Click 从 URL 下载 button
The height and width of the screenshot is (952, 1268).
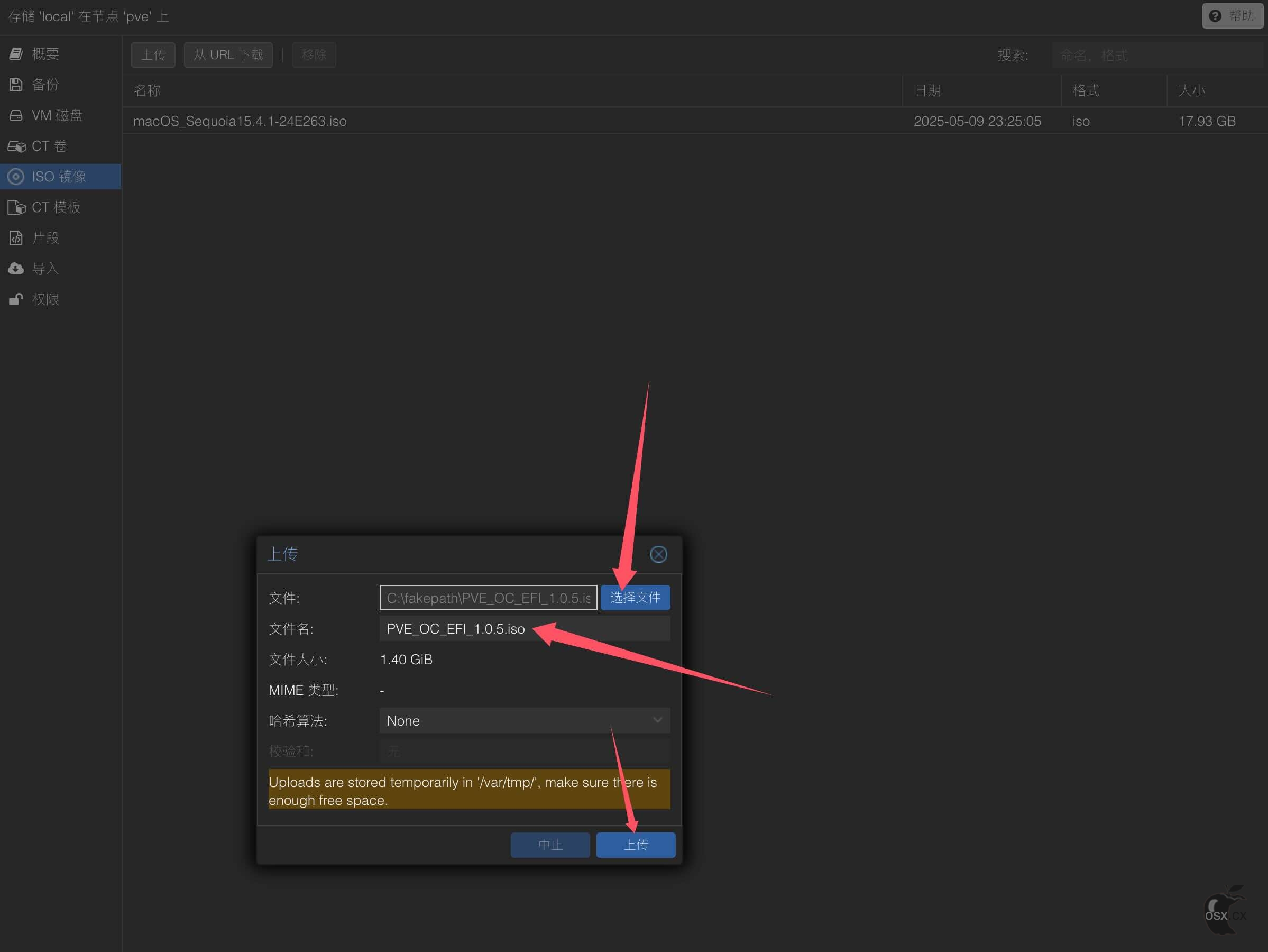tap(228, 55)
